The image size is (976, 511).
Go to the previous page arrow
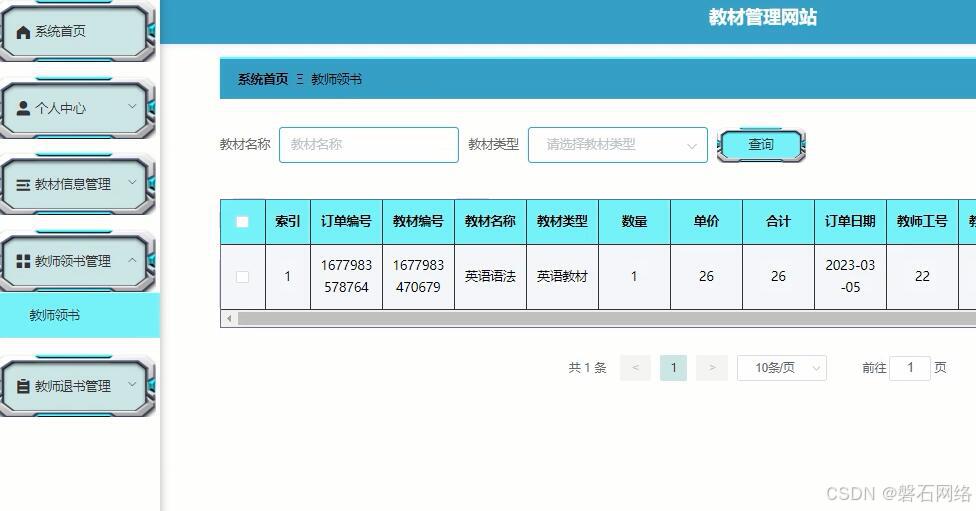coord(636,368)
